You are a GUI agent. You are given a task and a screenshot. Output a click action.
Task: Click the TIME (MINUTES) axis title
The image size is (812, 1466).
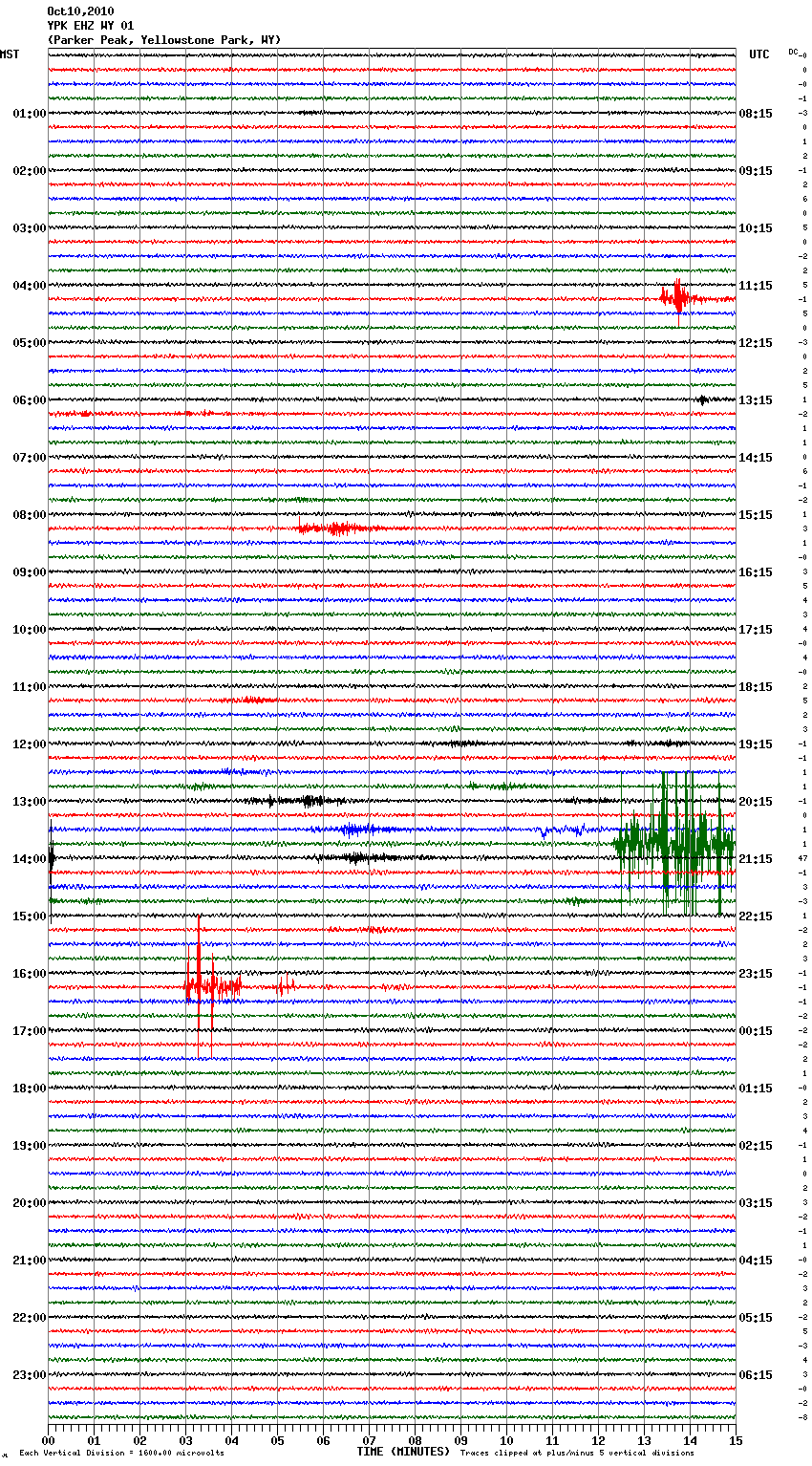[x=403, y=1452]
